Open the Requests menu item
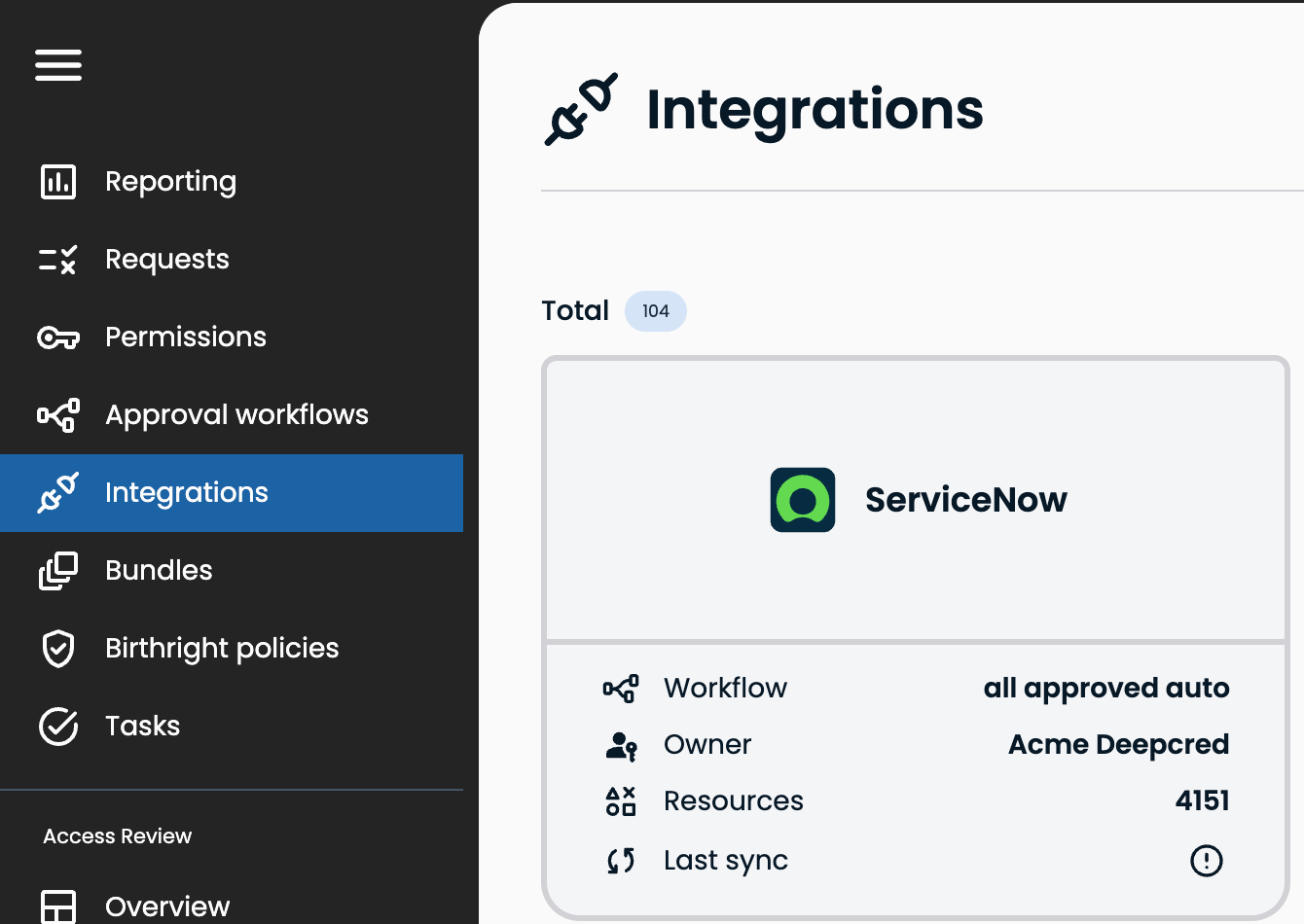 232,260
